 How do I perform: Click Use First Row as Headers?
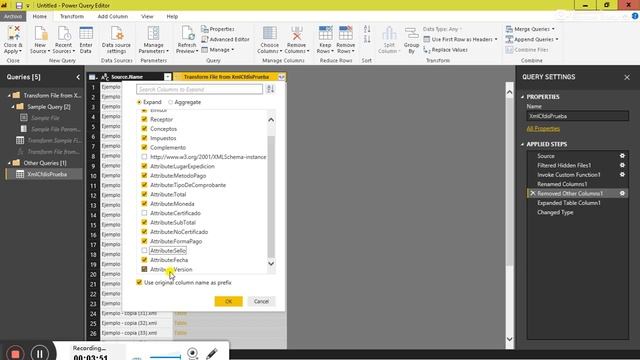460,39
